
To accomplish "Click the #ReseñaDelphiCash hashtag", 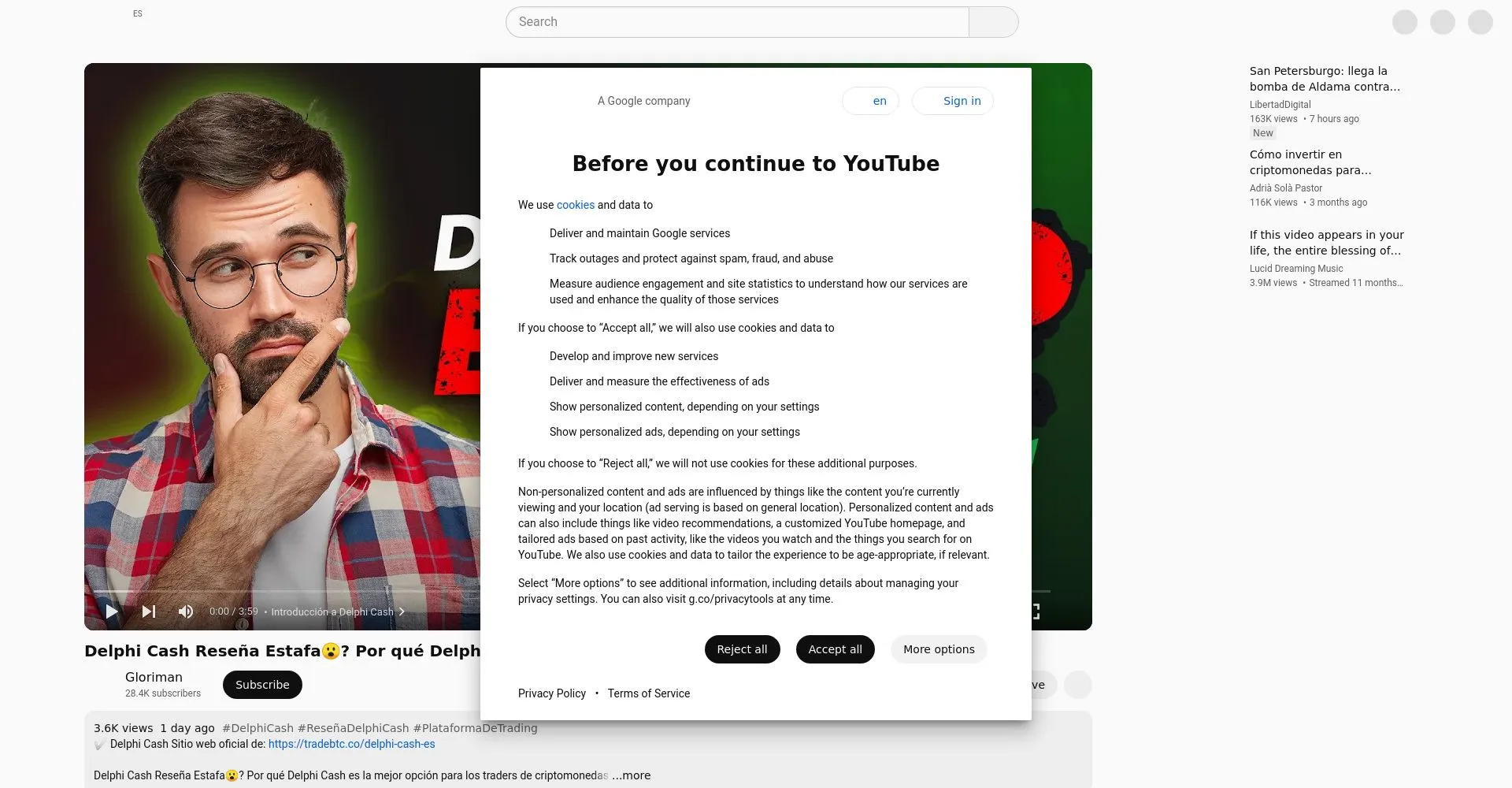I will pos(353,728).
